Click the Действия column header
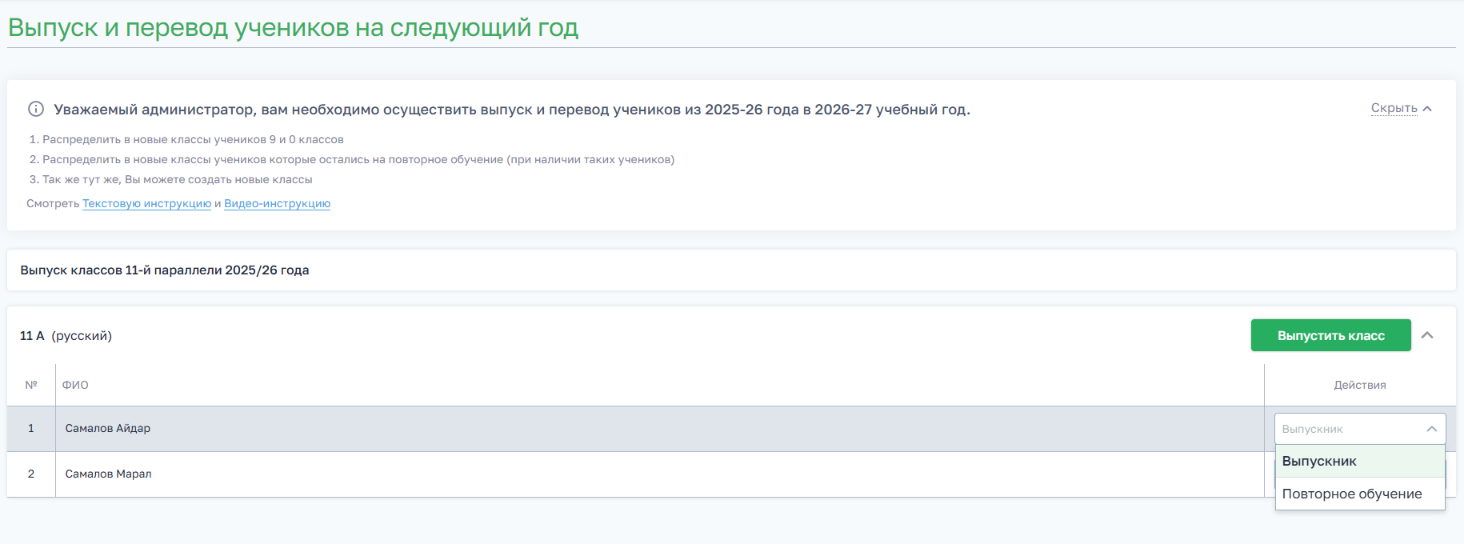The width and height of the screenshot is (1464, 545). tap(1360, 385)
